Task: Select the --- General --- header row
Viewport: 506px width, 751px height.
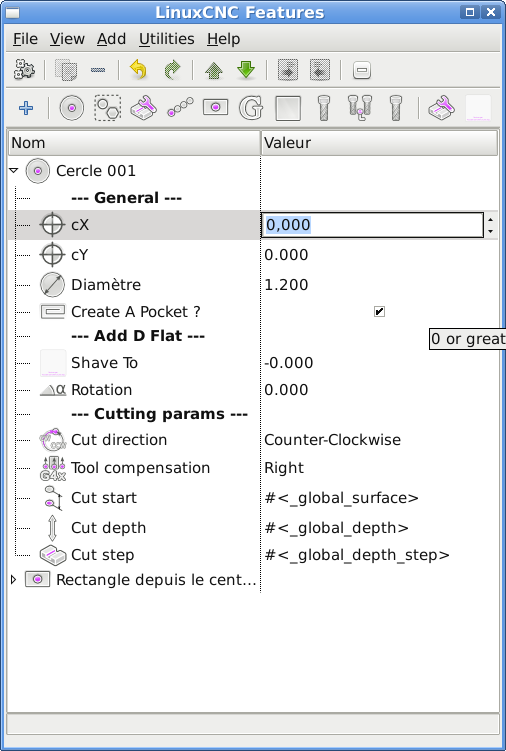Action: (x=126, y=198)
